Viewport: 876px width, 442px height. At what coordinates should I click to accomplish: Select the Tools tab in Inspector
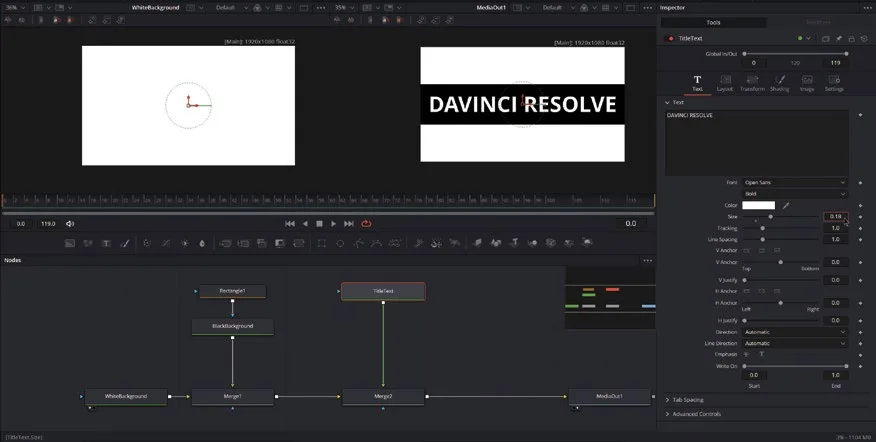pos(713,23)
